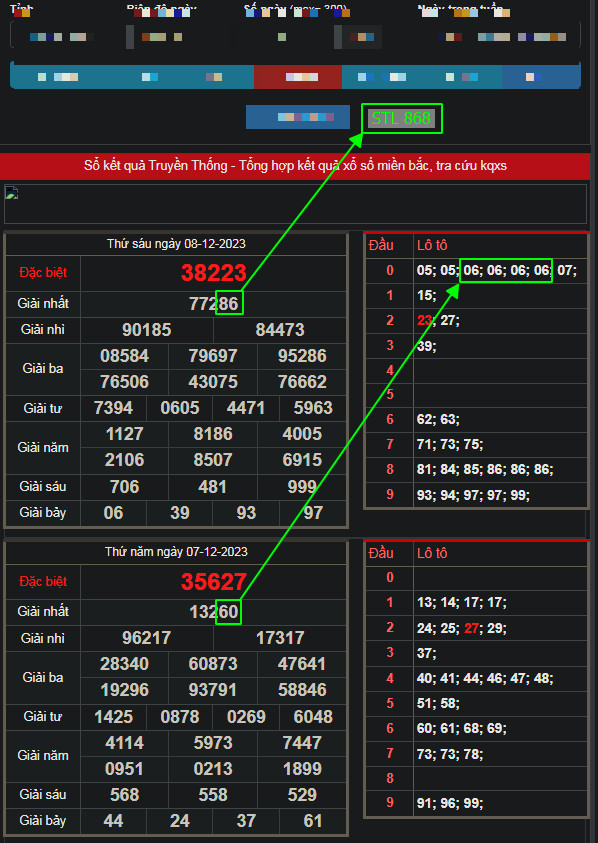598x843 pixels.
Task: Click the red 23 in the Lô tô table
Action: 424,320
